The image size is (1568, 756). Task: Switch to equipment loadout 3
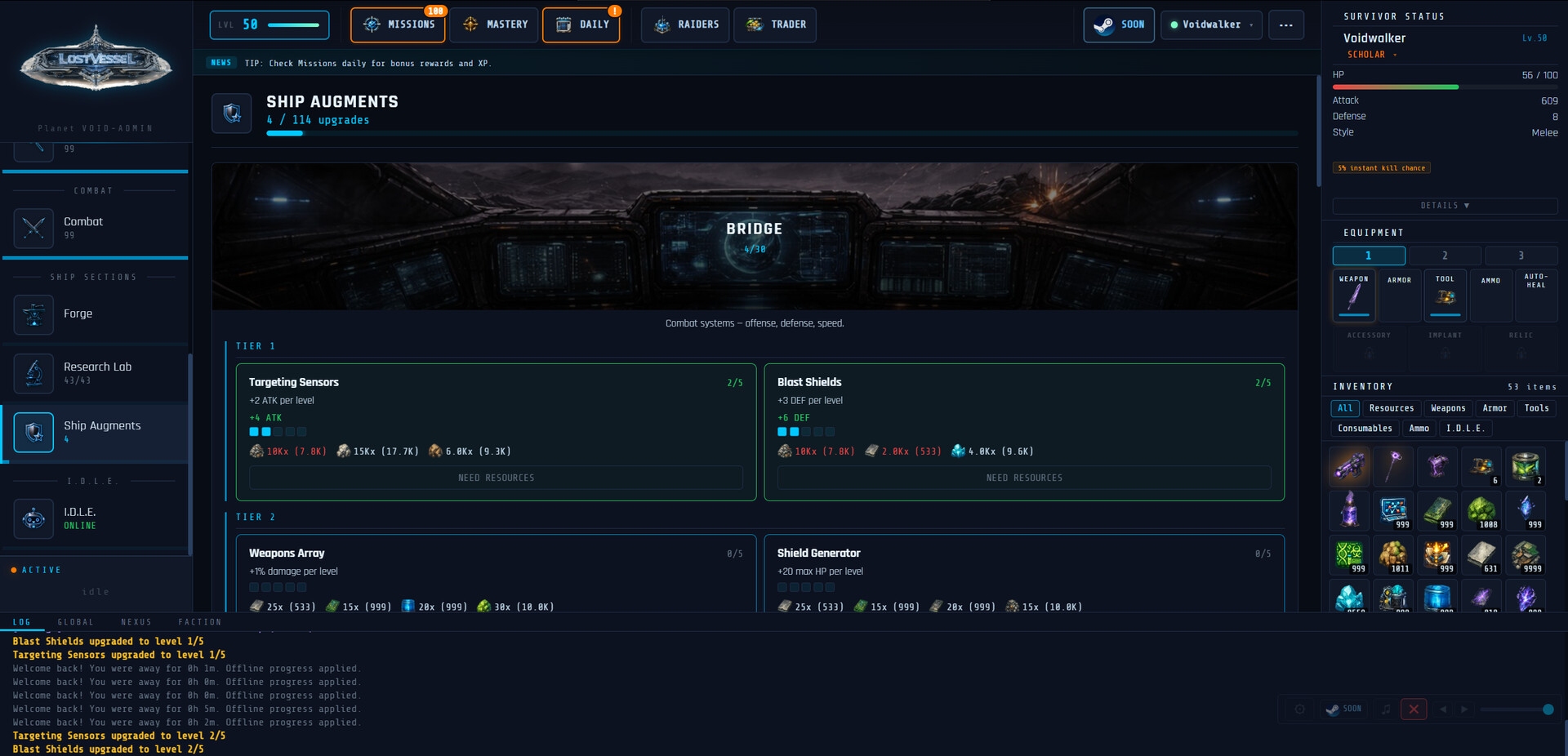tap(1520, 256)
